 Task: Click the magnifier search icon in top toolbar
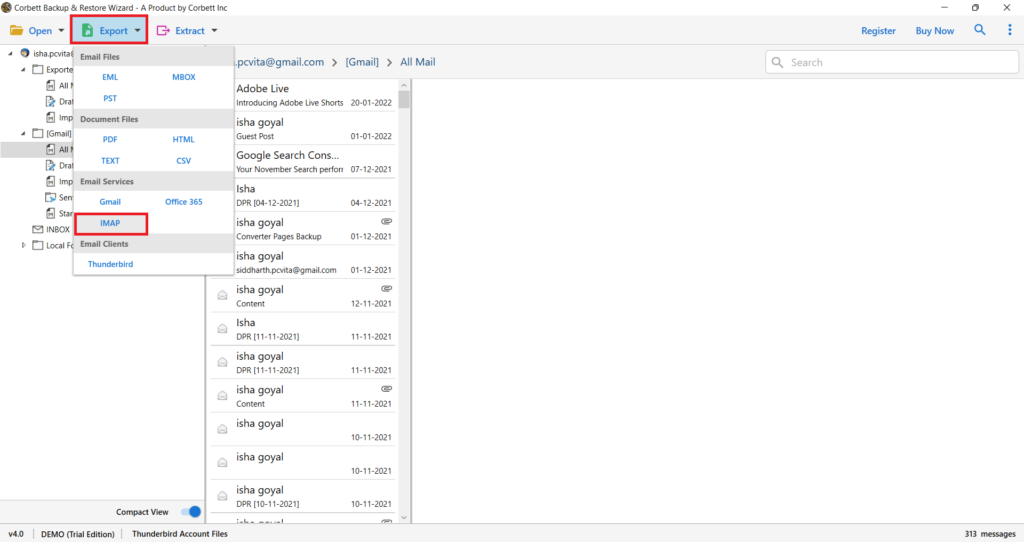click(x=978, y=30)
